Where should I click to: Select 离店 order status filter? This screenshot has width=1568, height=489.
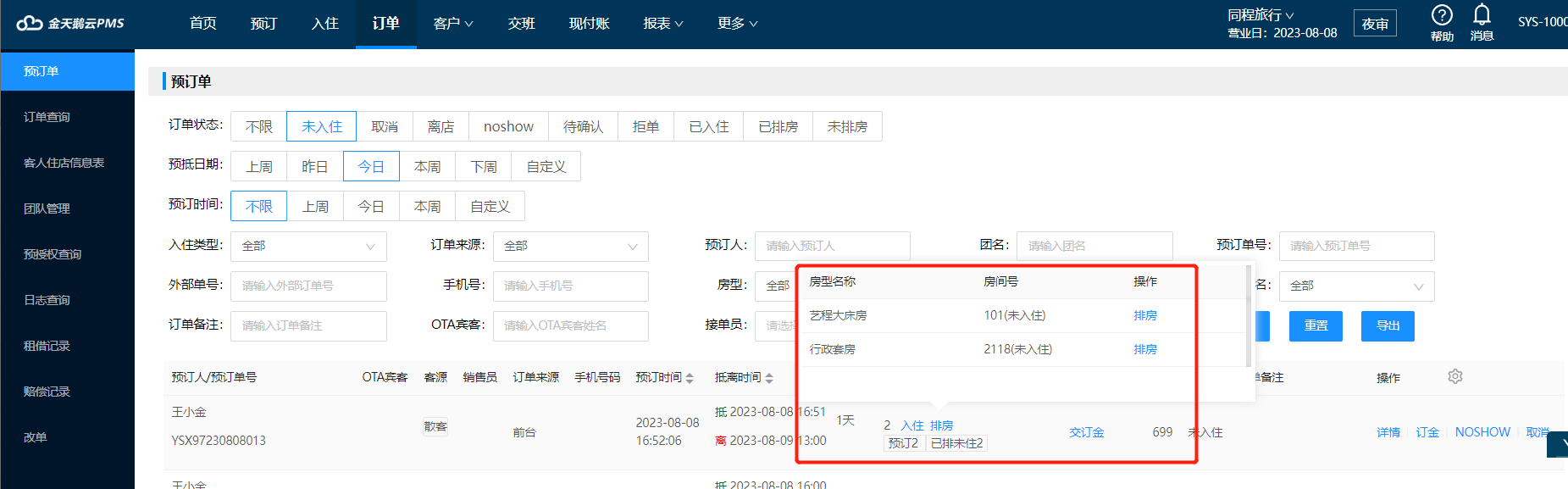tap(440, 126)
